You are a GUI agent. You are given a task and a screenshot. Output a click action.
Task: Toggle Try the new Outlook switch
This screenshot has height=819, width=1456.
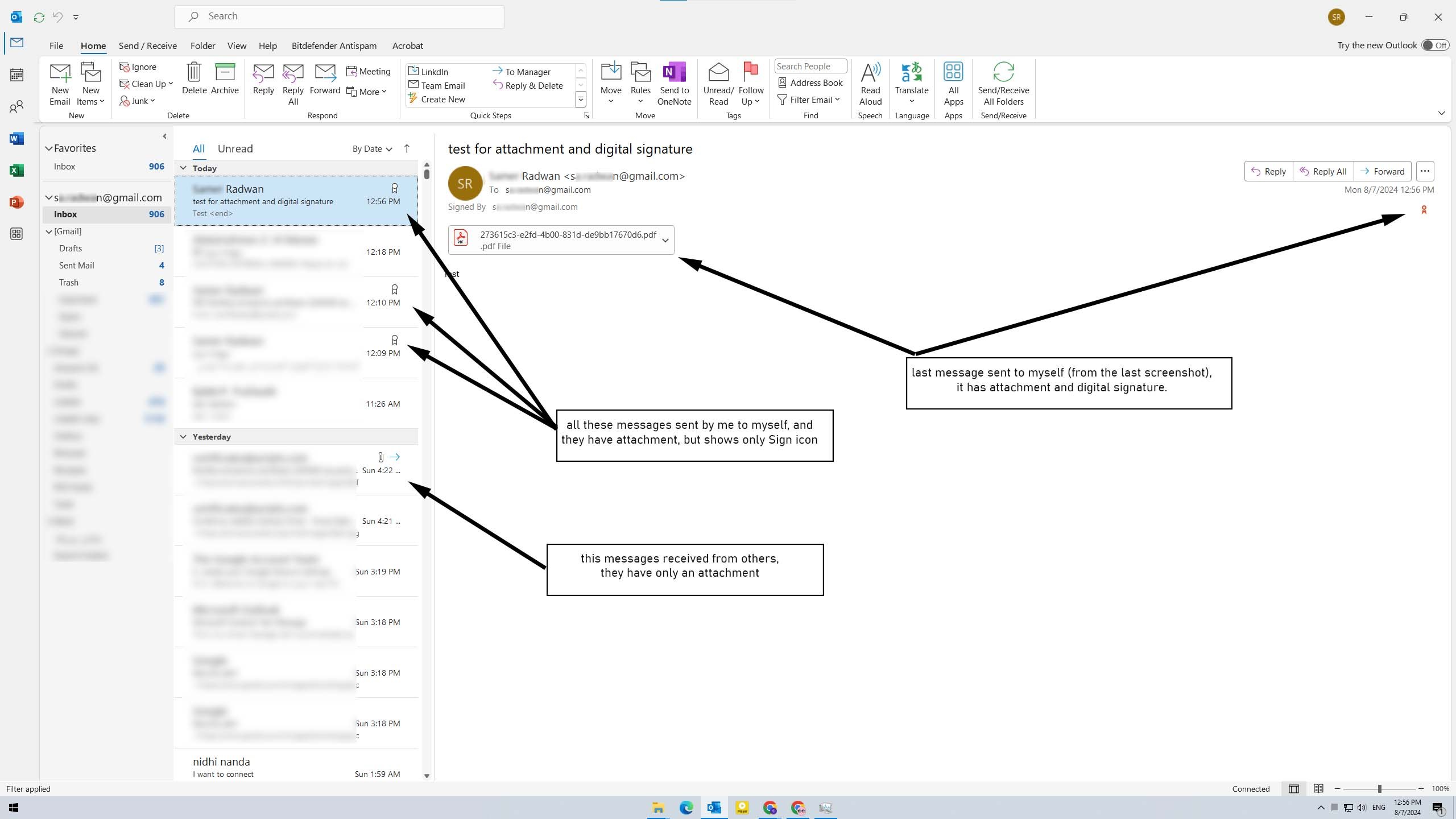[1434, 45]
